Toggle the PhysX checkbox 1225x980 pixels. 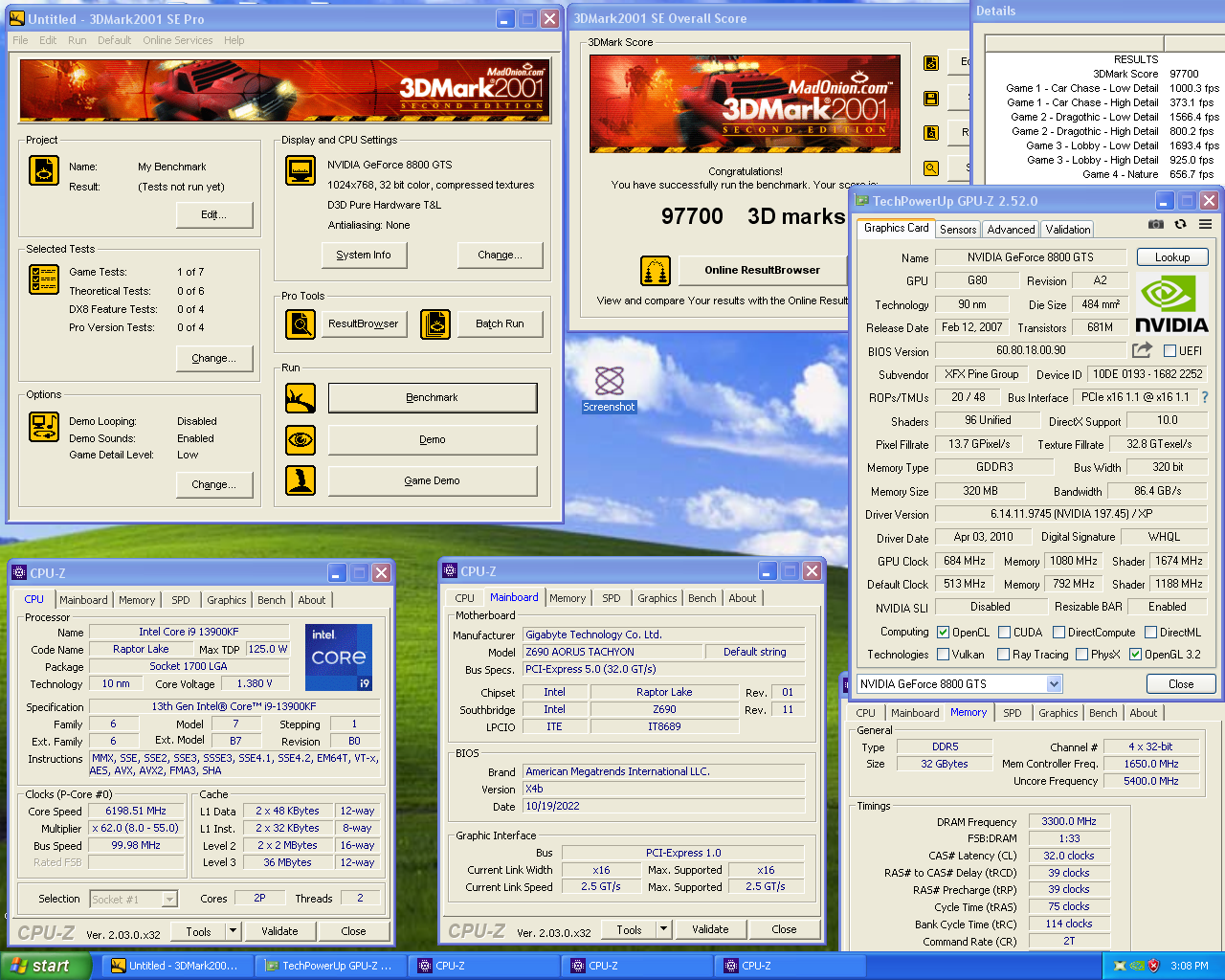click(x=1081, y=655)
